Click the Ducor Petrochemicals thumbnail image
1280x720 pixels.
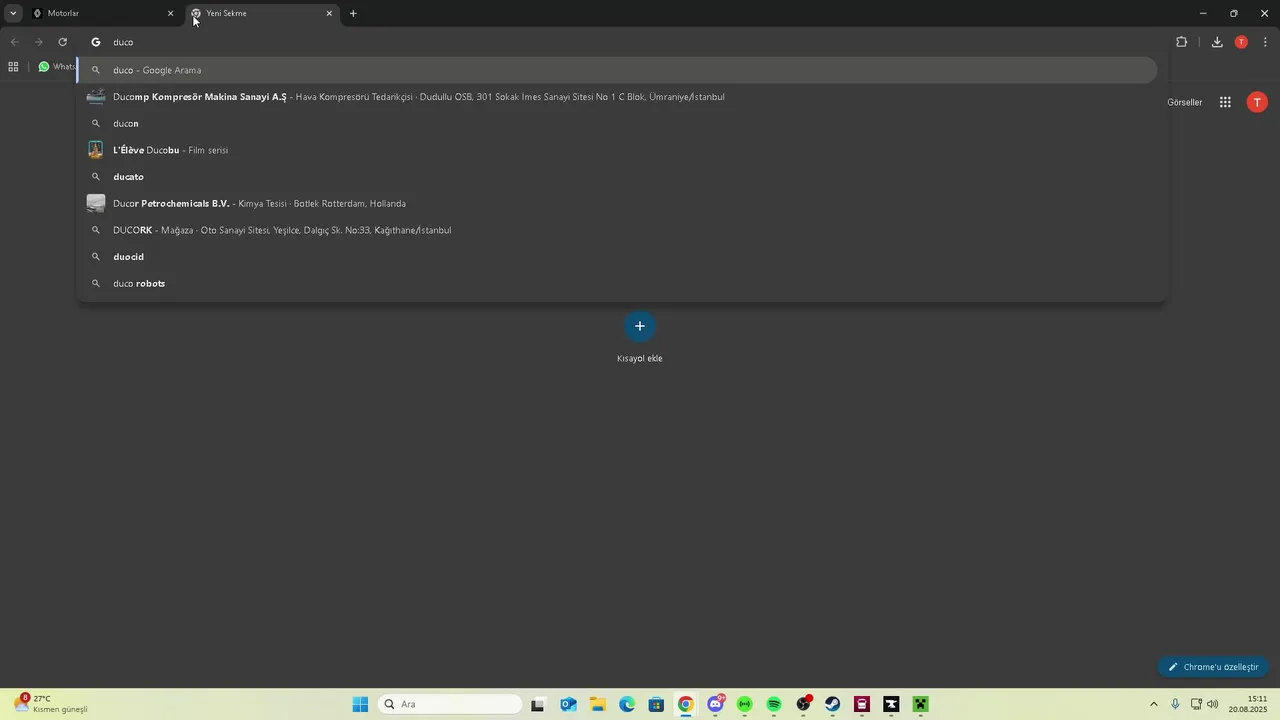point(96,203)
